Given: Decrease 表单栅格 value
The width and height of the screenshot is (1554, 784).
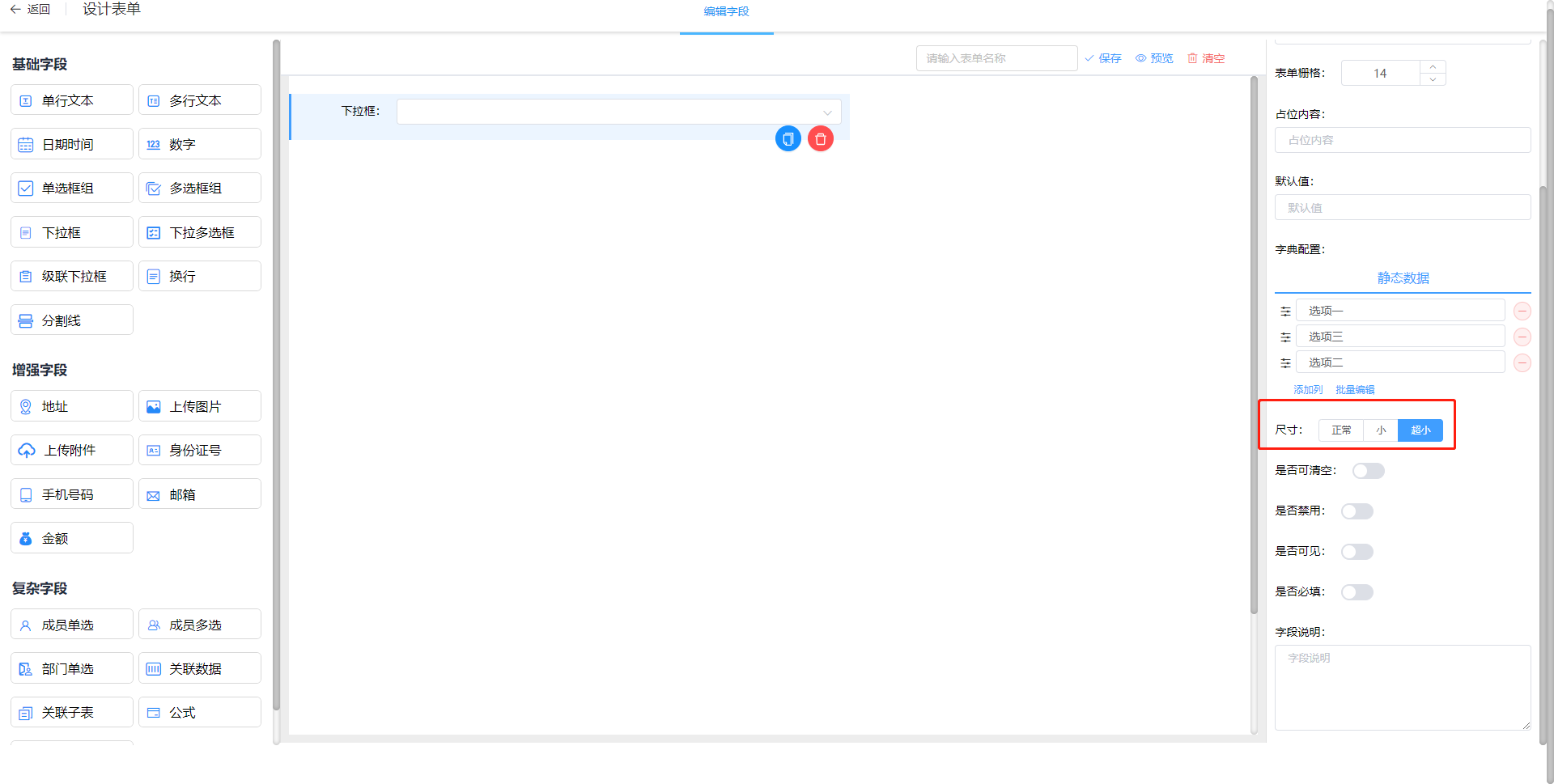Looking at the screenshot, I should coord(1433,79).
